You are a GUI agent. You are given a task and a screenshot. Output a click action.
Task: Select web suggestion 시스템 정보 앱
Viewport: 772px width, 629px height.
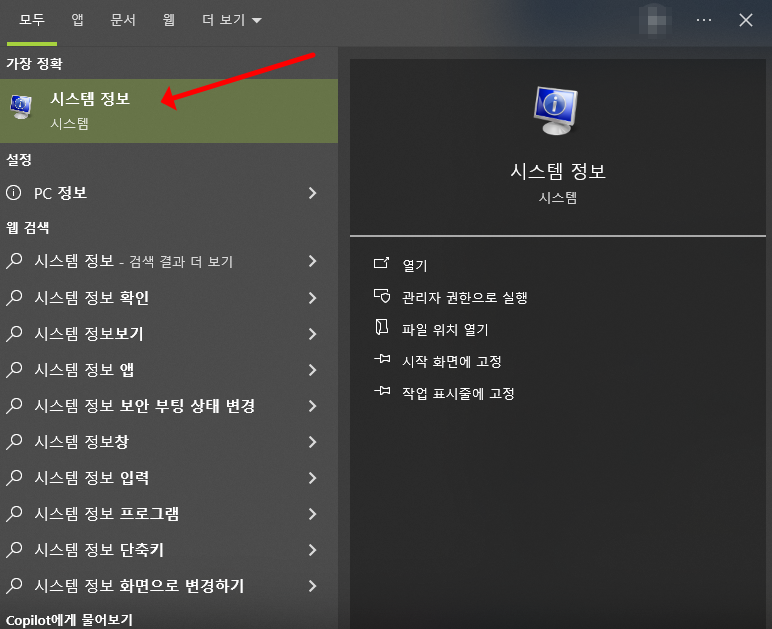click(x=169, y=370)
